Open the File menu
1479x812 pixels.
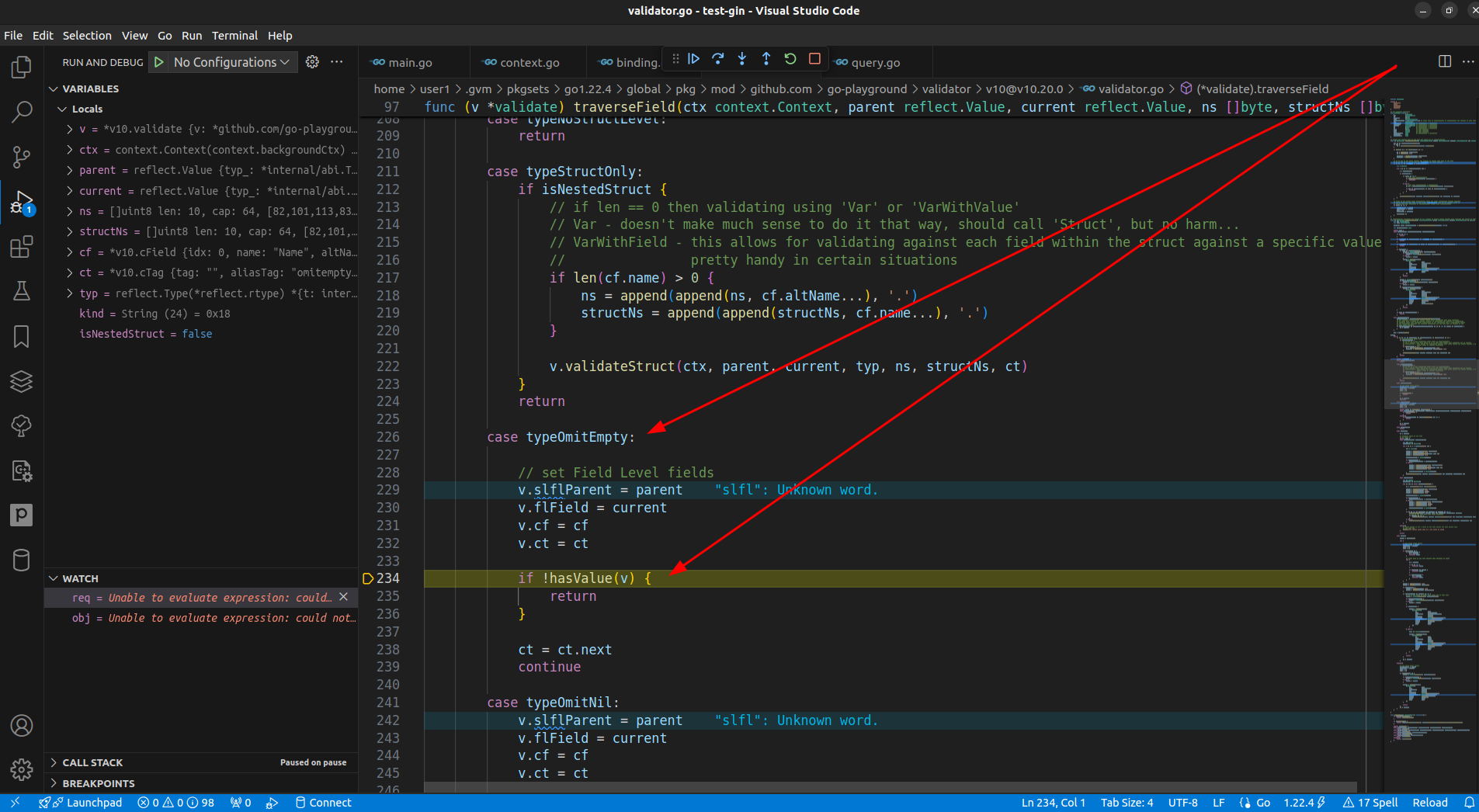click(13, 36)
